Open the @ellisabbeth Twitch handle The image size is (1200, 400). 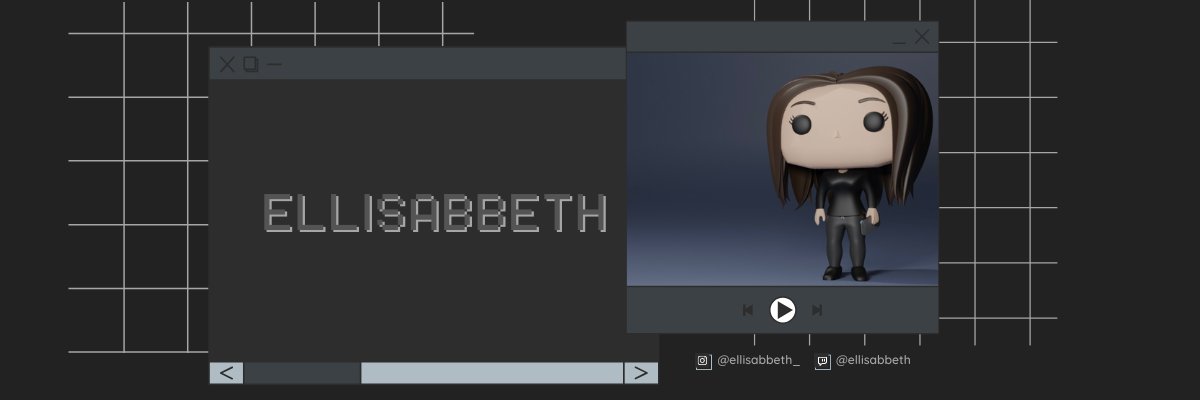point(873,360)
